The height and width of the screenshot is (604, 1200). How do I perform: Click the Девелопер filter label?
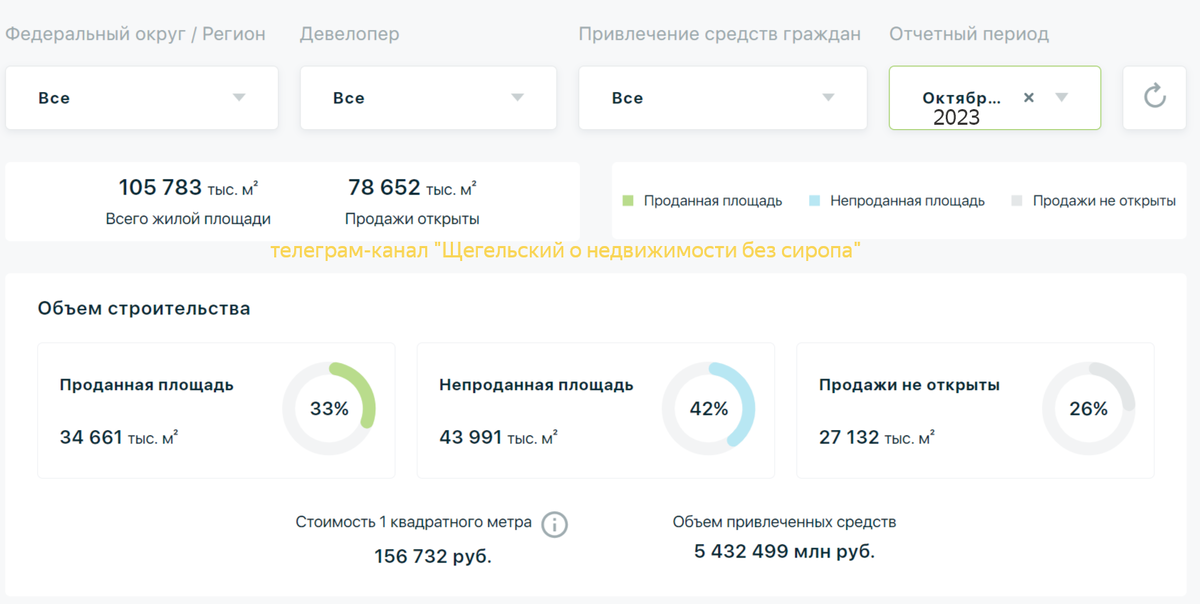[350, 34]
